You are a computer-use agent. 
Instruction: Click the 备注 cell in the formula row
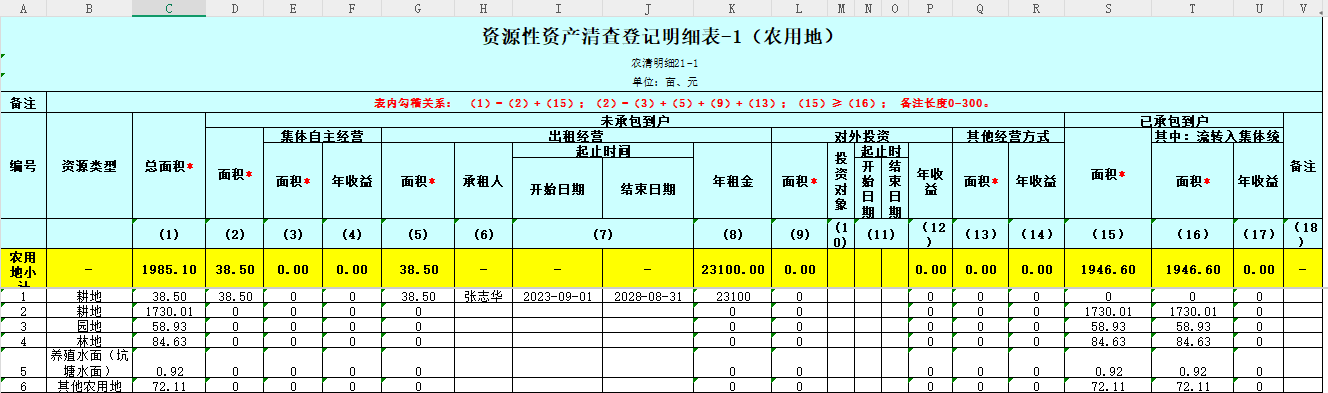(23, 102)
